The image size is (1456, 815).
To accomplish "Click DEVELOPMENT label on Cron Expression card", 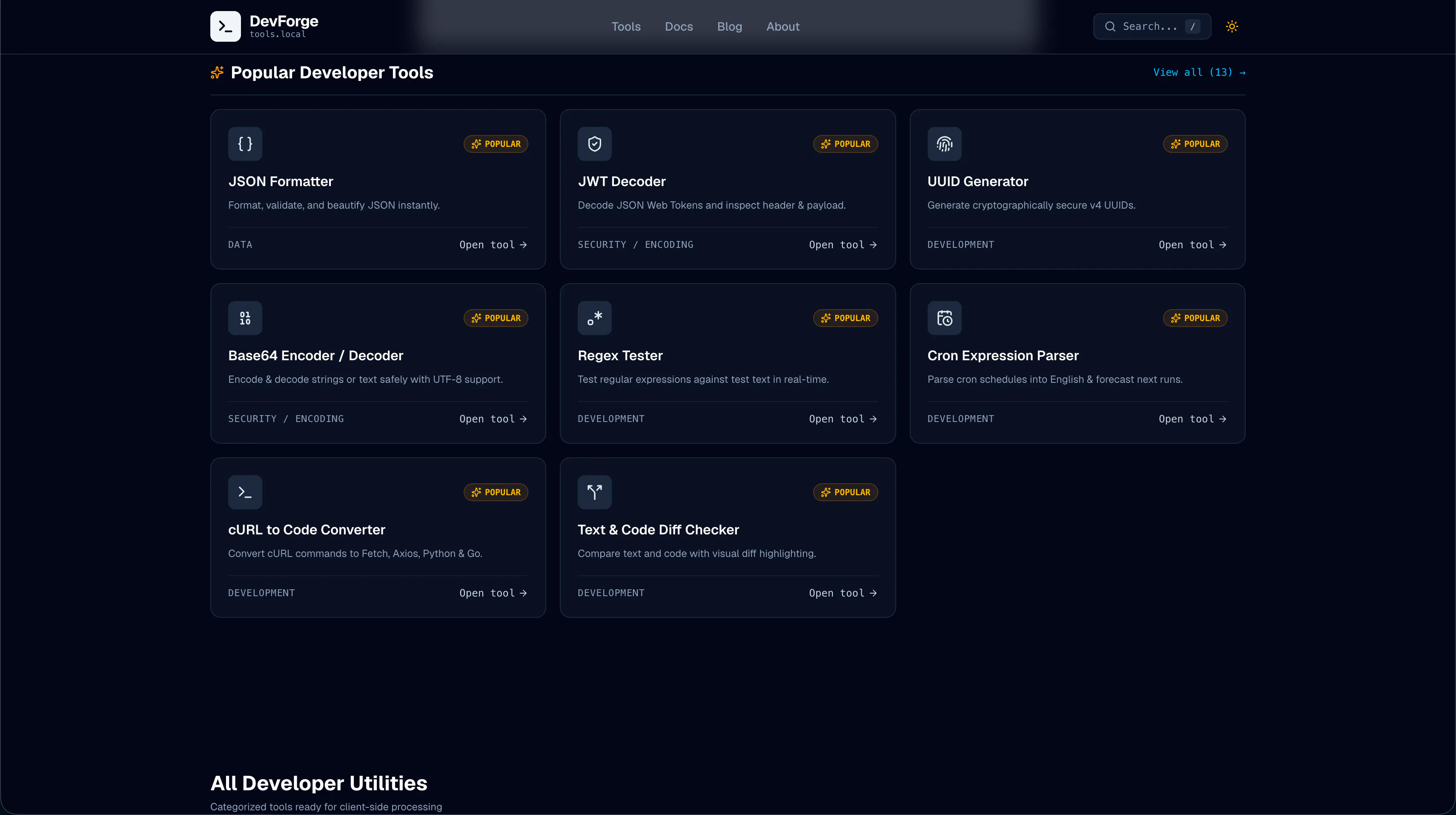I will pyautogui.click(x=960, y=419).
